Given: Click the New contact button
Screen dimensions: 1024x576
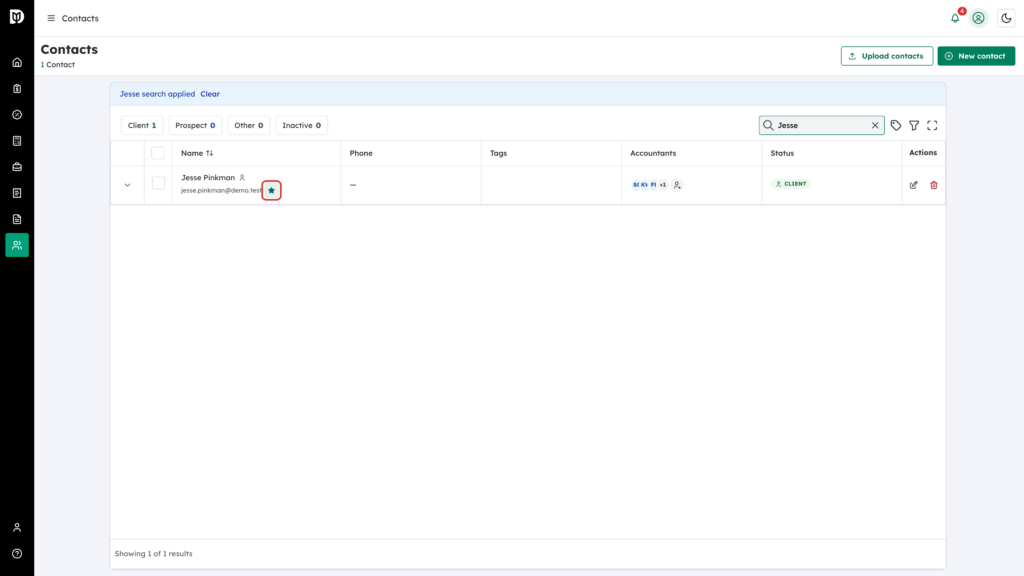Looking at the screenshot, I should [x=976, y=56].
